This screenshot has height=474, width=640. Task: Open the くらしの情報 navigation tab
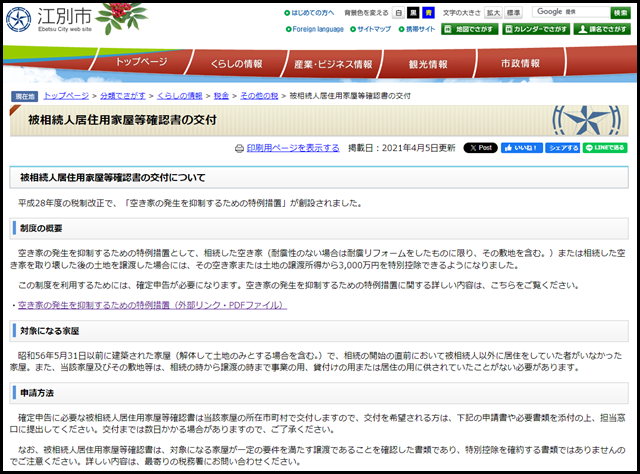pyautogui.click(x=236, y=64)
